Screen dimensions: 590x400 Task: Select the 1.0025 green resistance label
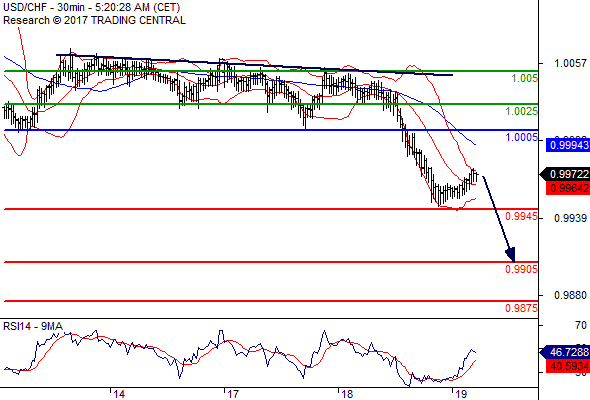pyautogui.click(x=522, y=111)
